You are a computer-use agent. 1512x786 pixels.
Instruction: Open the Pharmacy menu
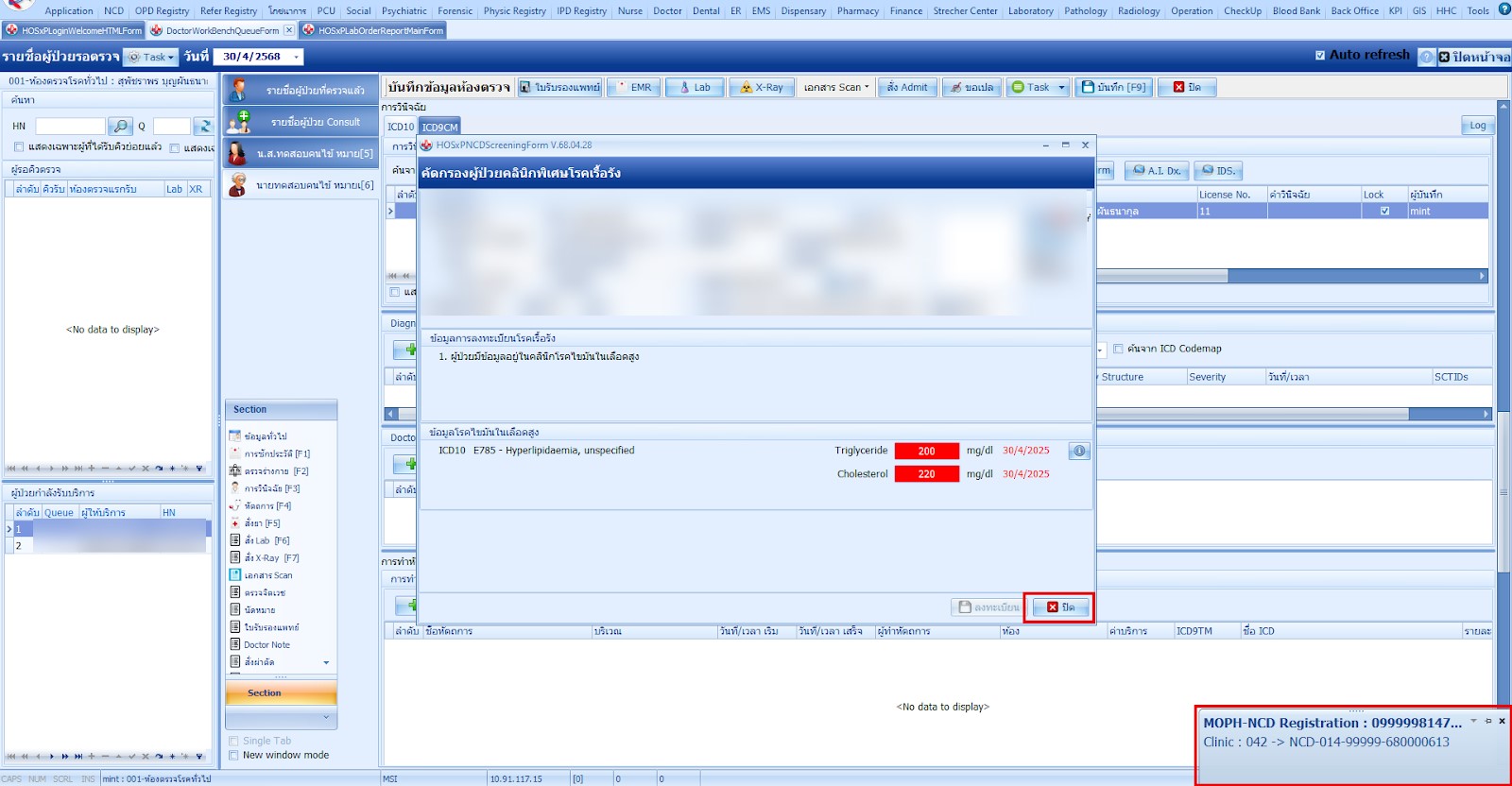click(857, 10)
